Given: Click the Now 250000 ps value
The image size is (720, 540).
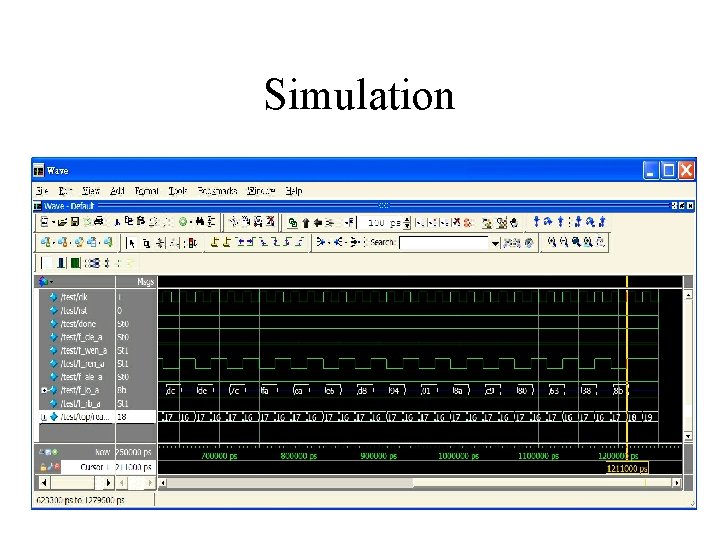Looking at the screenshot, I should [x=133, y=452].
